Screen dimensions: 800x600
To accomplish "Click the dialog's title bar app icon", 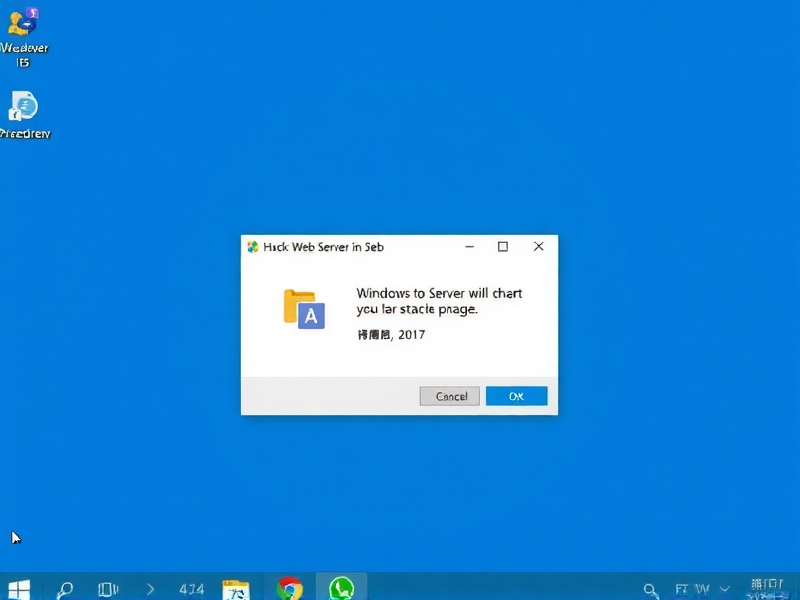I will [253, 247].
